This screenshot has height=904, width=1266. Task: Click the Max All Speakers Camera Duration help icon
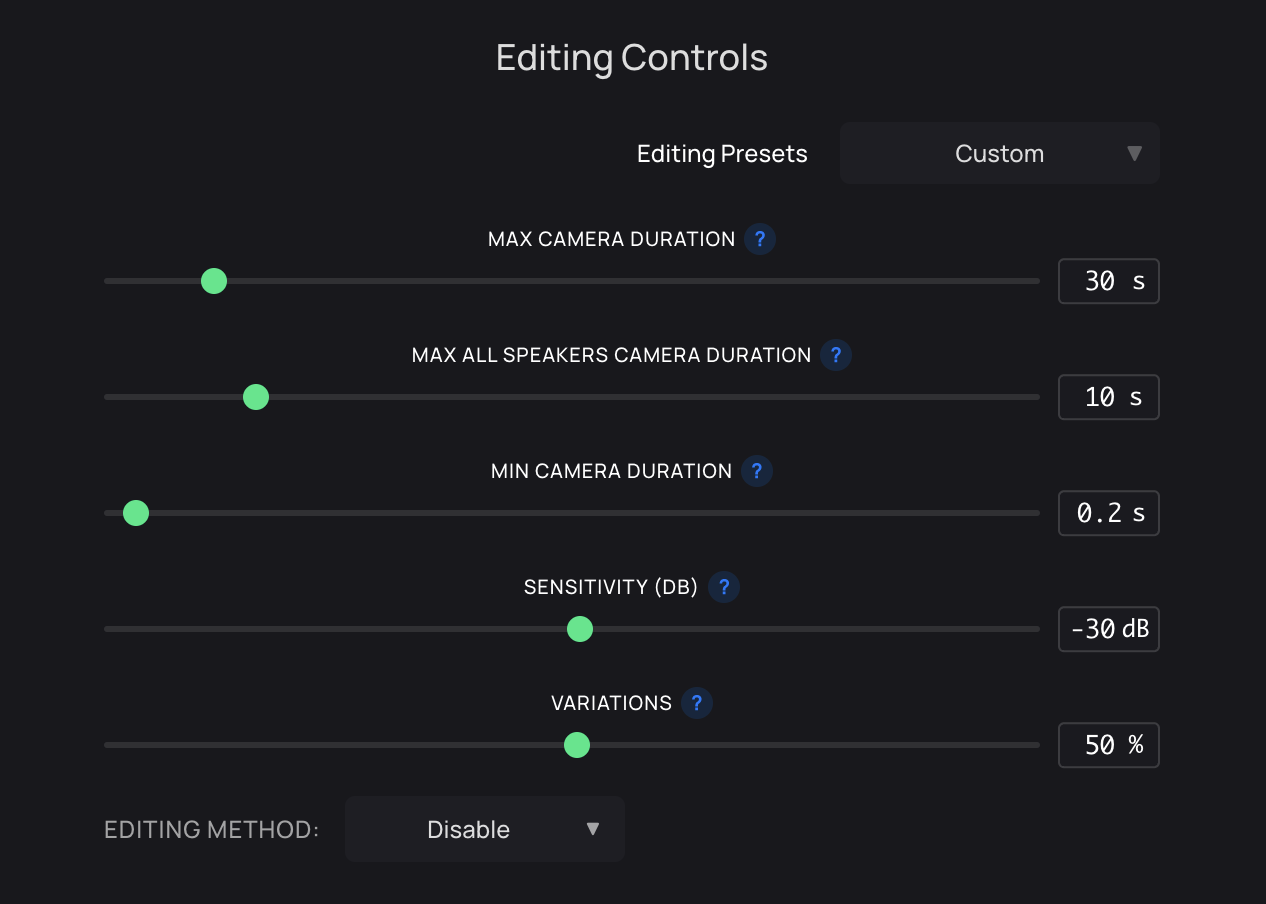point(835,355)
